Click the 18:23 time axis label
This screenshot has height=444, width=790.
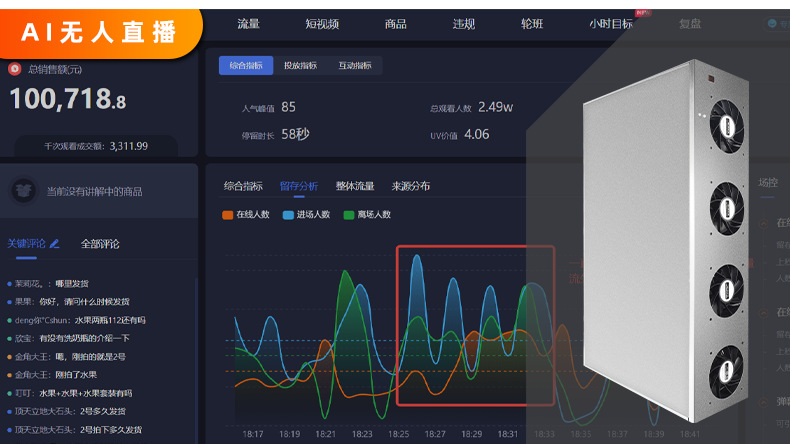click(x=362, y=434)
